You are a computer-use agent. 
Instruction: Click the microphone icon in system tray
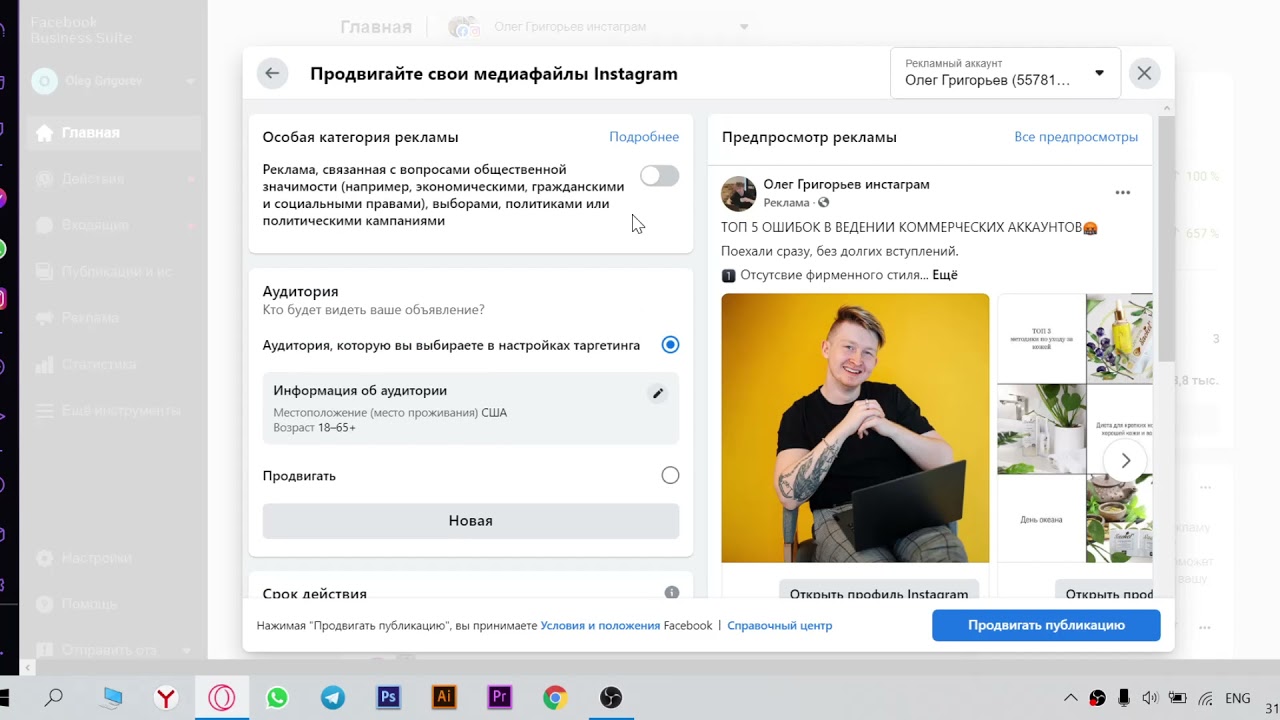[x=1124, y=698]
